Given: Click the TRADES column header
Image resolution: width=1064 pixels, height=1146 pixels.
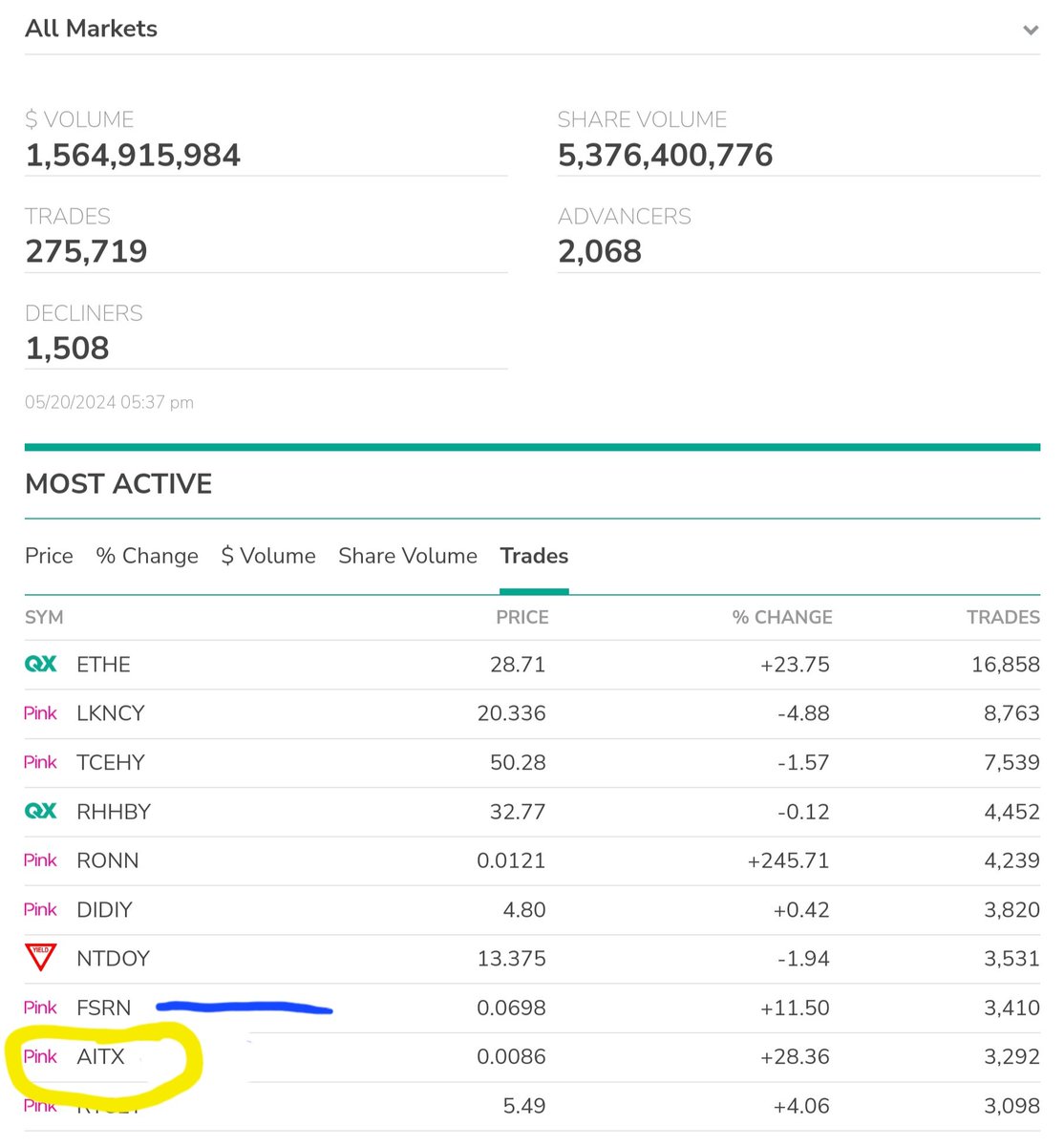Looking at the screenshot, I should click(x=1003, y=617).
